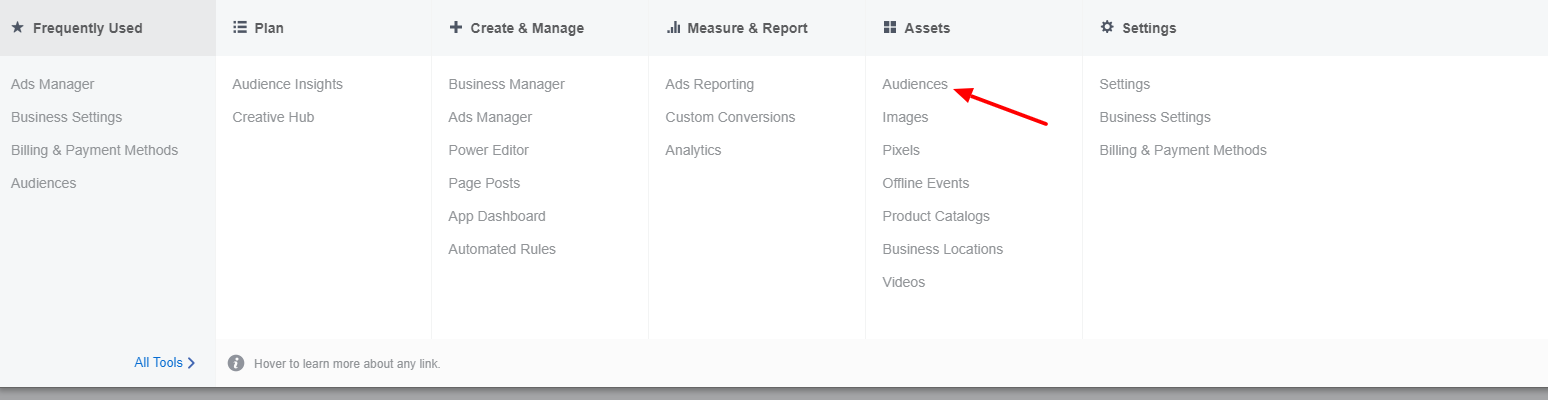The width and height of the screenshot is (1548, 400).
Task: Open Business Settings in the Settings column
Action: (1155, 118)
